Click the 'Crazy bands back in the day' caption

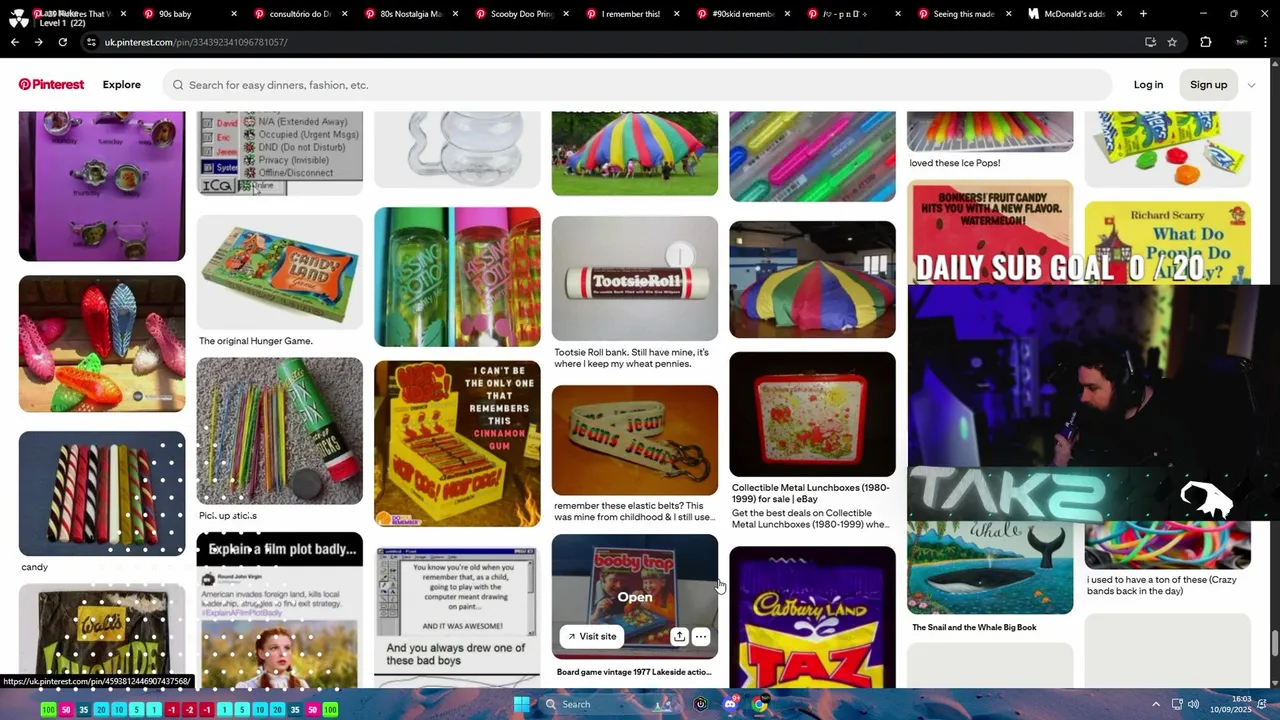point(1162,585)
